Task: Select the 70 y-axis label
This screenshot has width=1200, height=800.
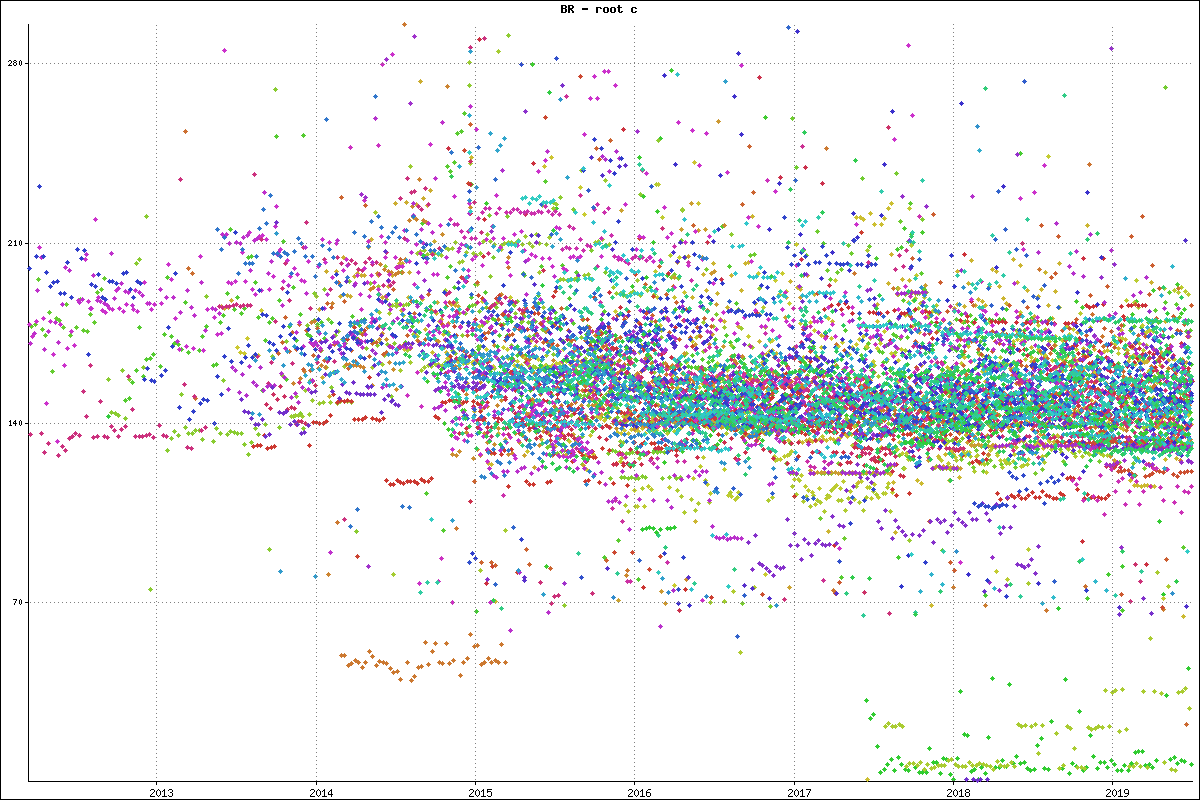Action: click(17, 602)
